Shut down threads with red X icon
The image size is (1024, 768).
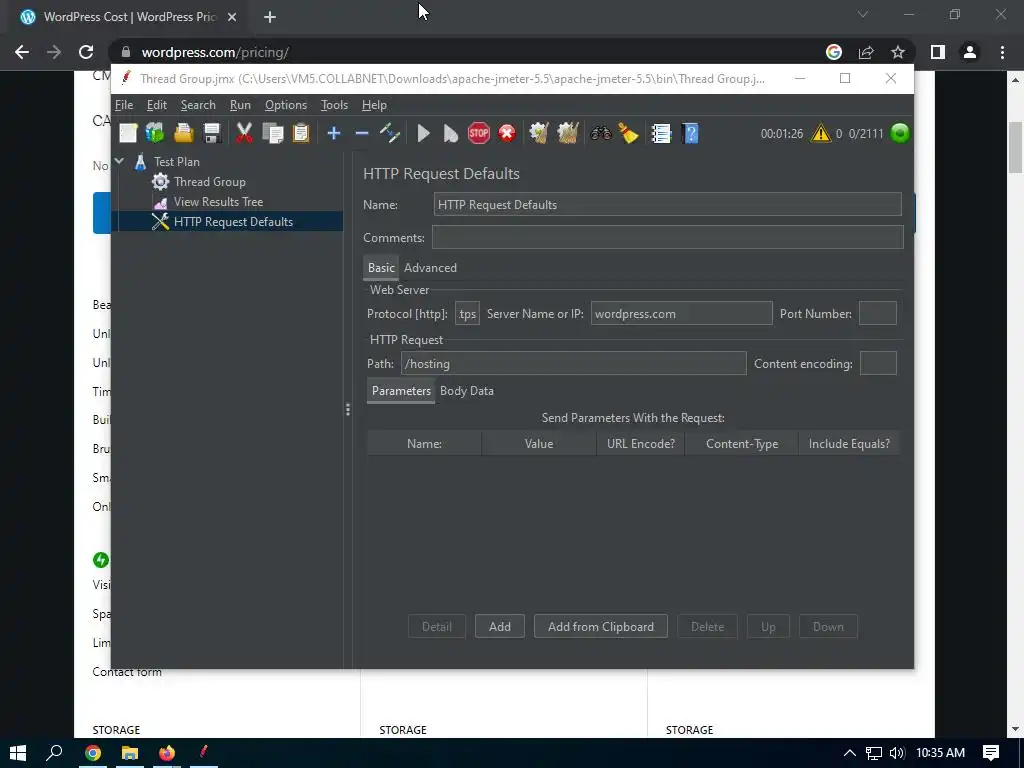pyautogui.click(x=507, y=133)
